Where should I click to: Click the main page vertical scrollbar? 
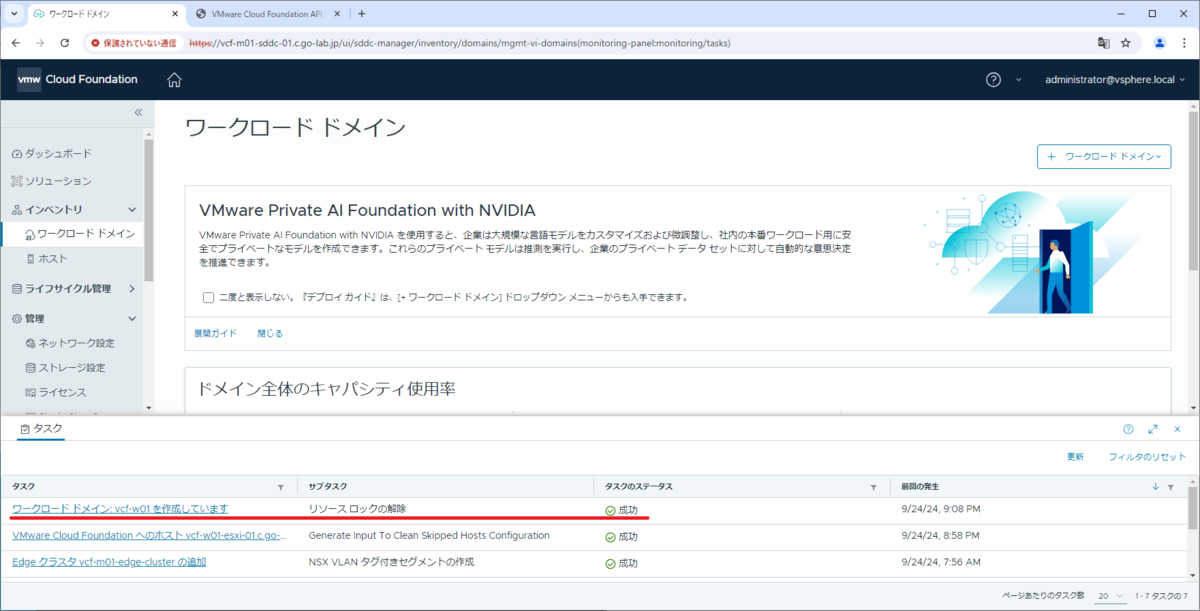1193,187
